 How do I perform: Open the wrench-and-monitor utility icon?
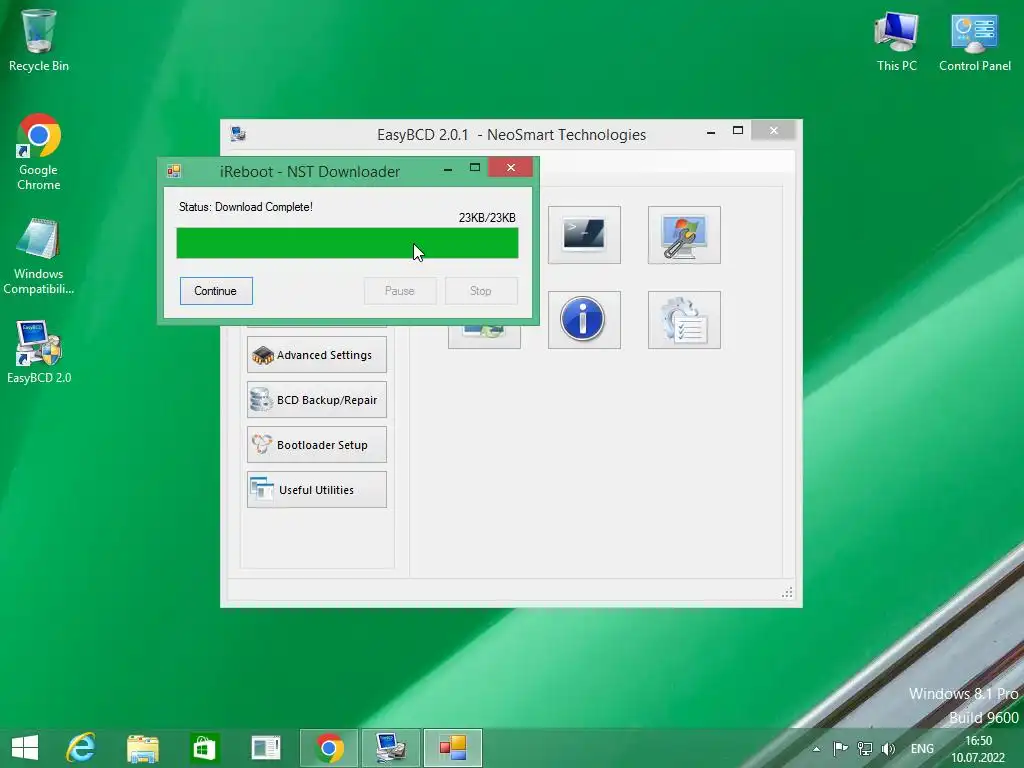pyautogui.click(x=684, y=235)
